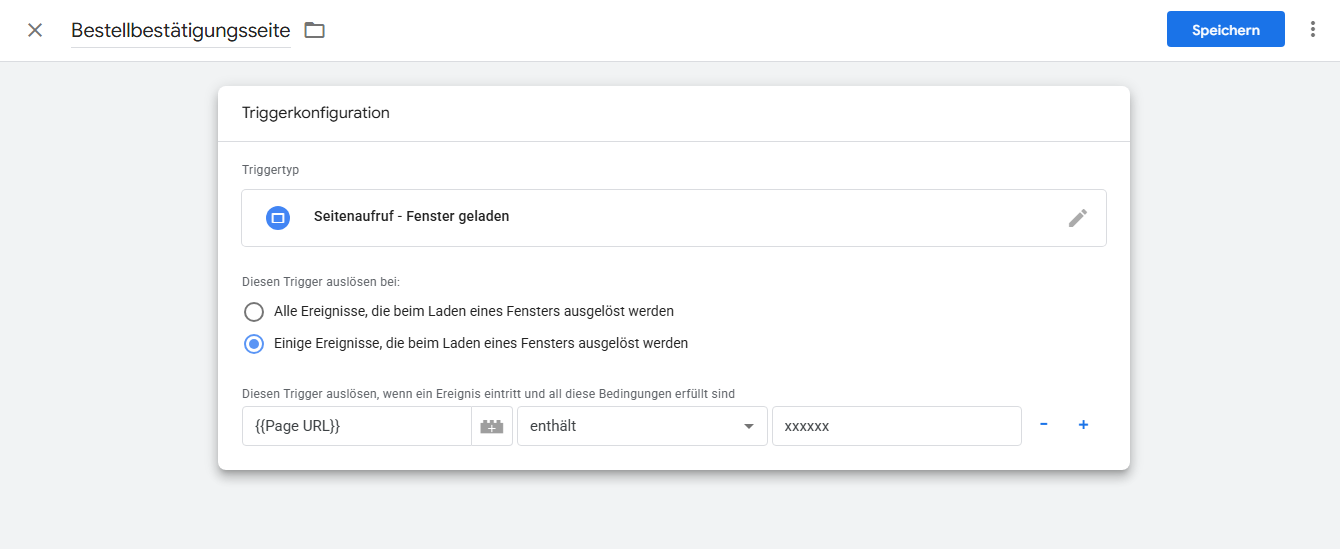Click the 'Alle Ereignisse, die beim Laden' label text
This screenshot has width=1340, height=549.
[473, 311]
